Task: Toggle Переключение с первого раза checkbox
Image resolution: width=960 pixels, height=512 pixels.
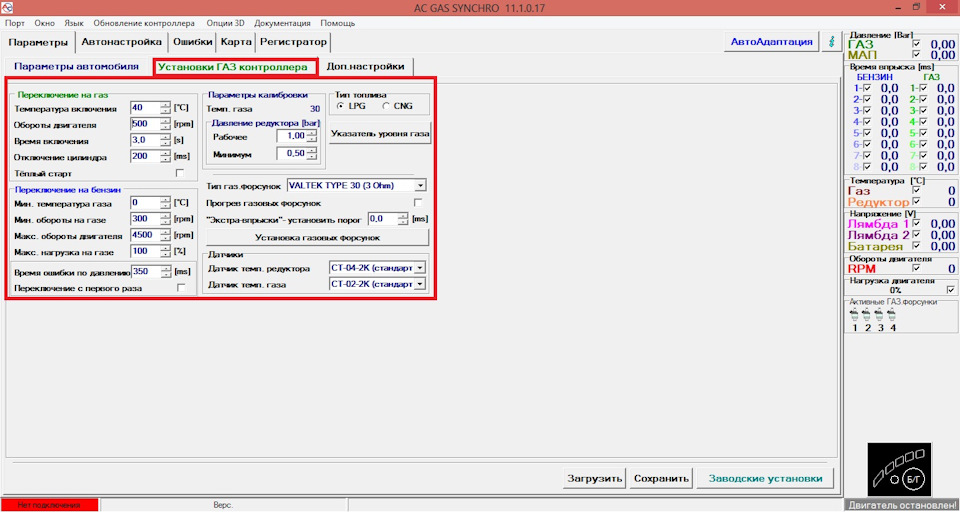Action: 181,288
